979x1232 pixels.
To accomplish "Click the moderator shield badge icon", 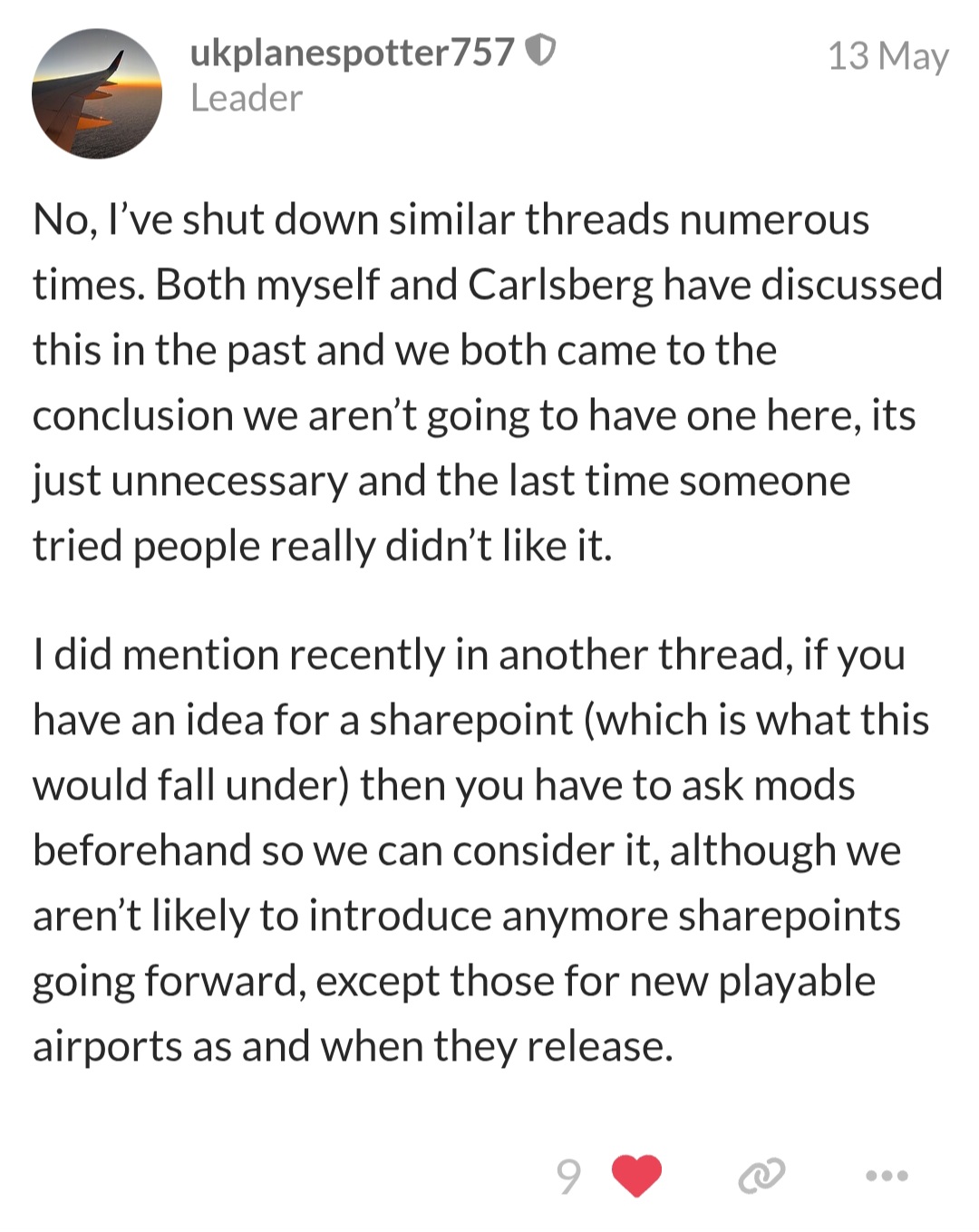I will click(x=541, y=51).
